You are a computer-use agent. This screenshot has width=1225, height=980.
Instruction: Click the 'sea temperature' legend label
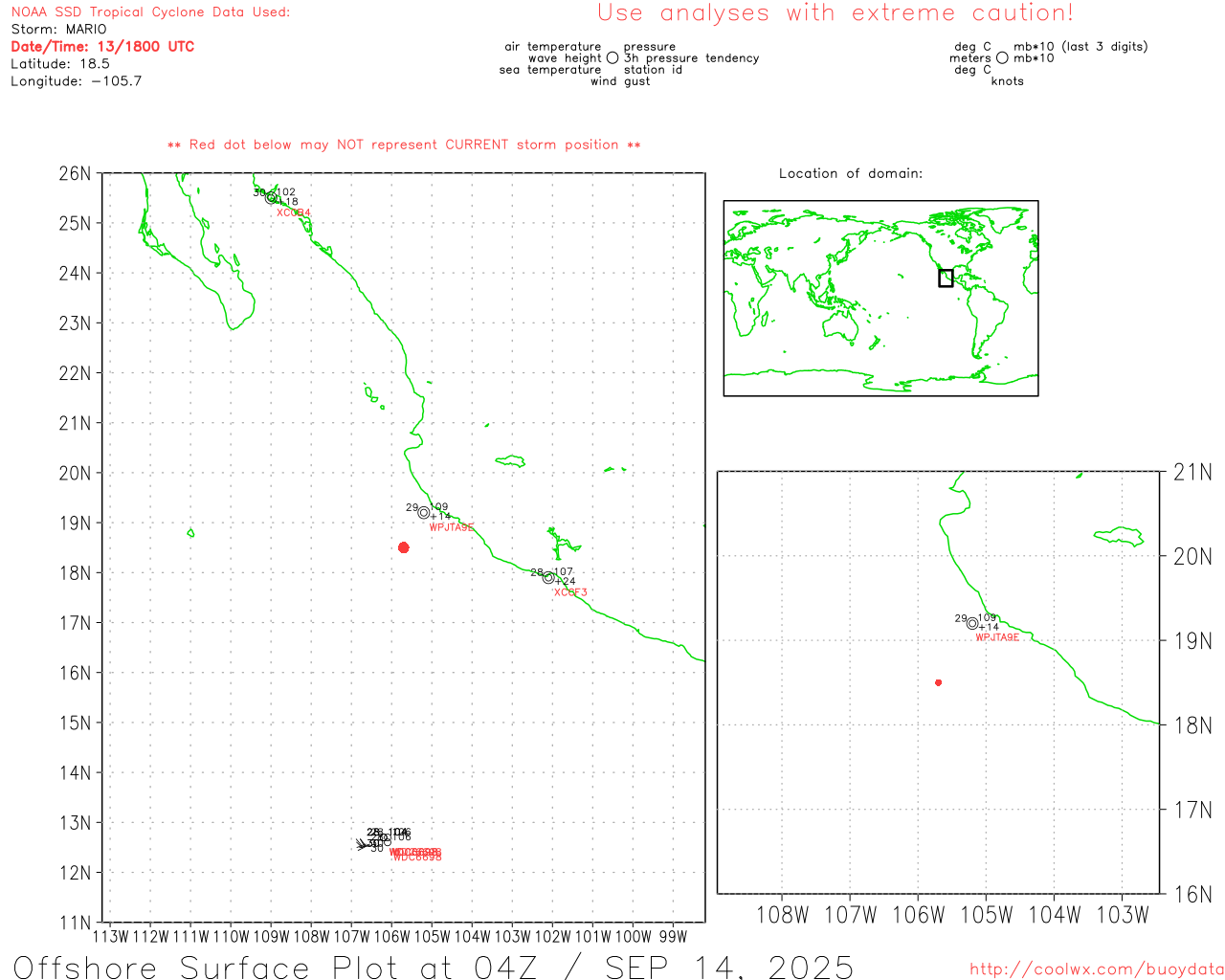click(x=550, y=70)
